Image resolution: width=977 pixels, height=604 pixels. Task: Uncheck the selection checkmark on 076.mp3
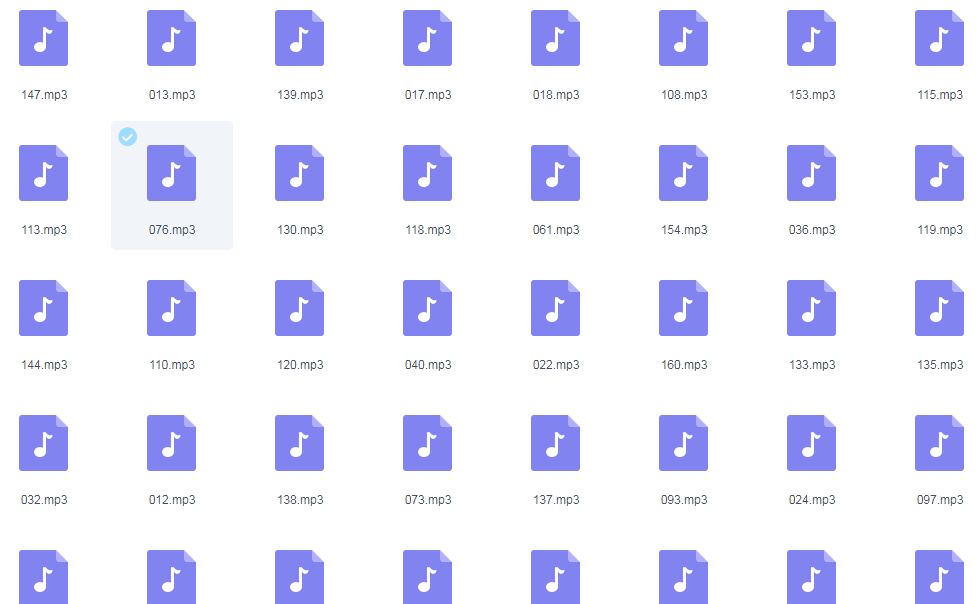128,137
